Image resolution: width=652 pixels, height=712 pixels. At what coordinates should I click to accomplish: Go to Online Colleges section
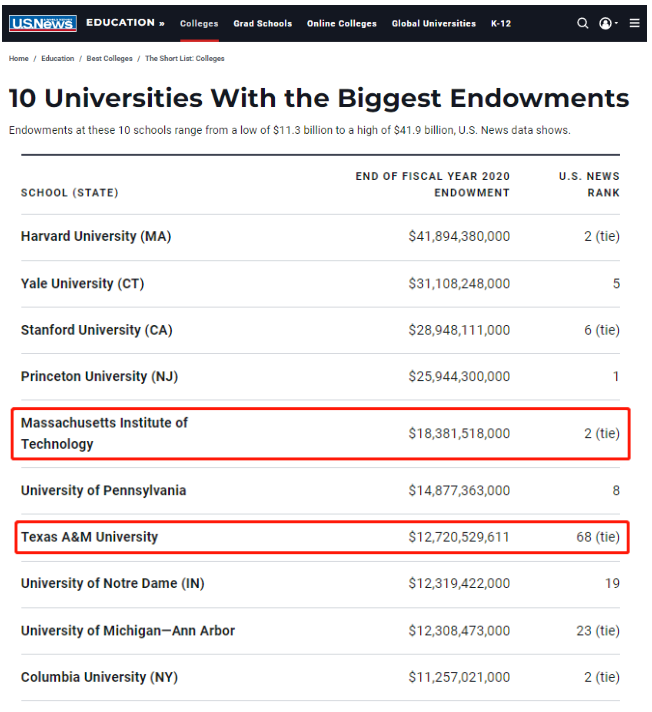341,24
